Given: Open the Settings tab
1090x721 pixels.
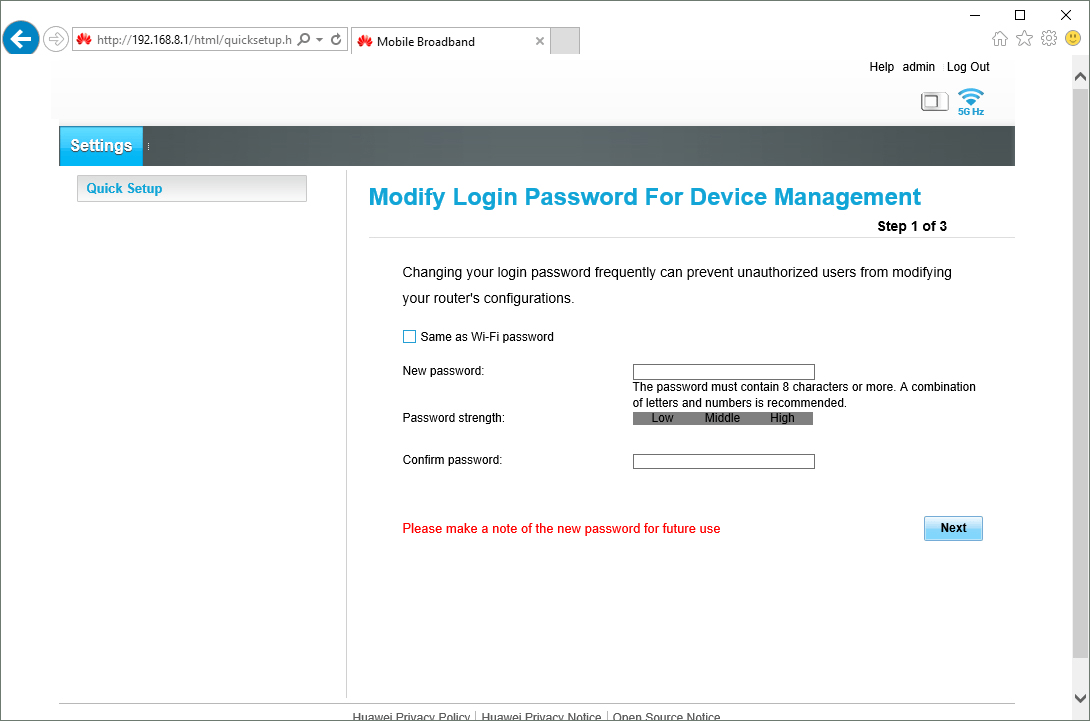Looking at the screenshot, I should pyautogui.click(x=101, y=146).
